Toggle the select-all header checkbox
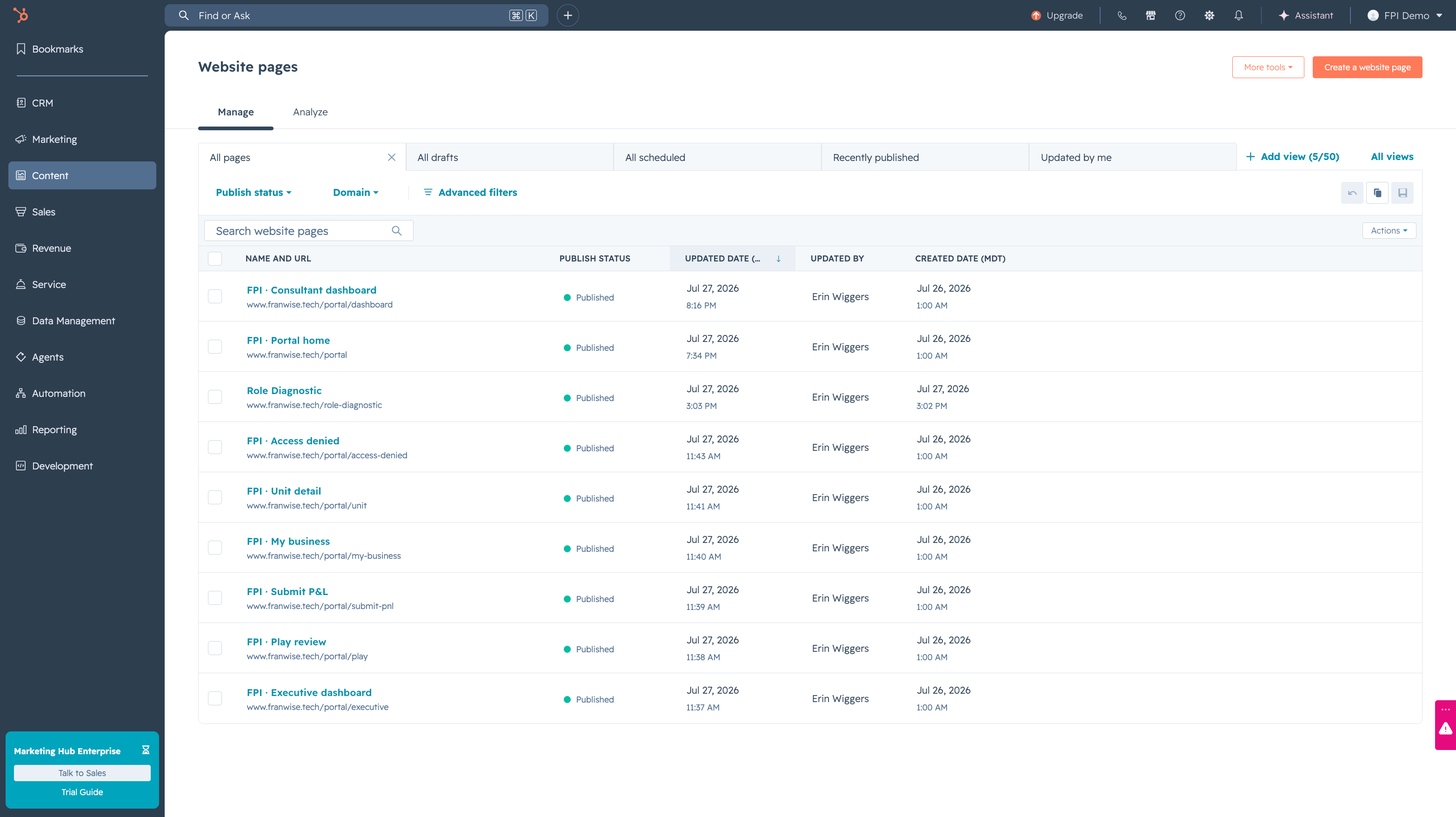Image resolution: width=1456 pixels, height=817 pixels. 215,259
